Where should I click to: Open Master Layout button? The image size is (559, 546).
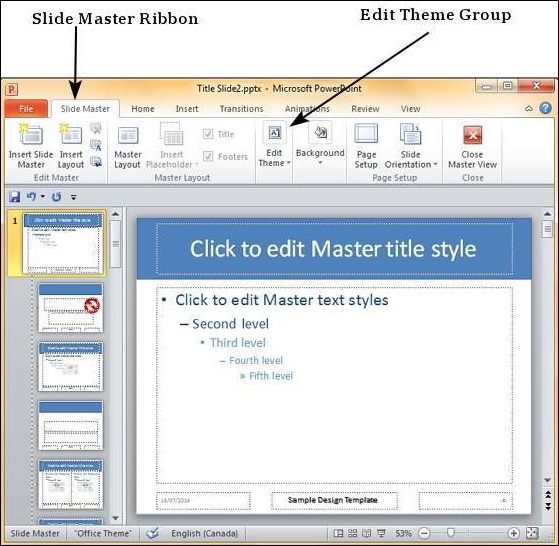[128, 146]
